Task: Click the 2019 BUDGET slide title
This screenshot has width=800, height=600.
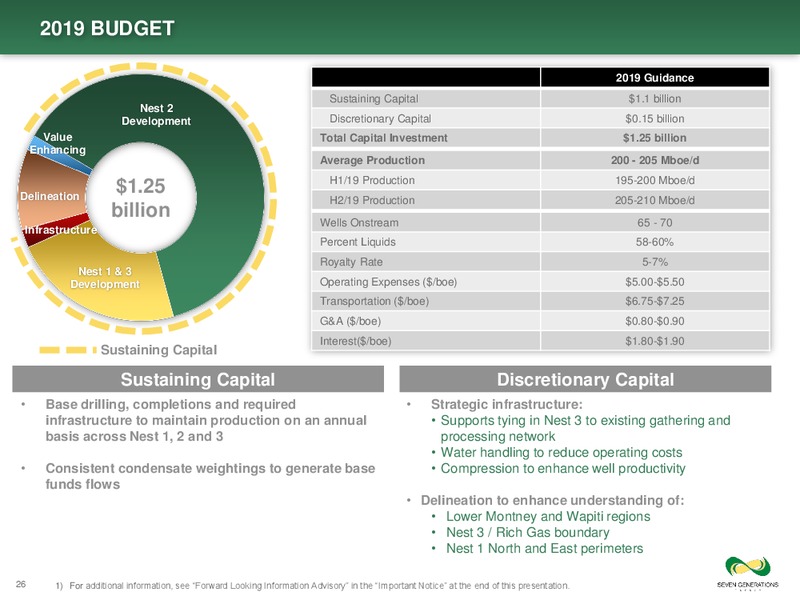Action: 107,28
